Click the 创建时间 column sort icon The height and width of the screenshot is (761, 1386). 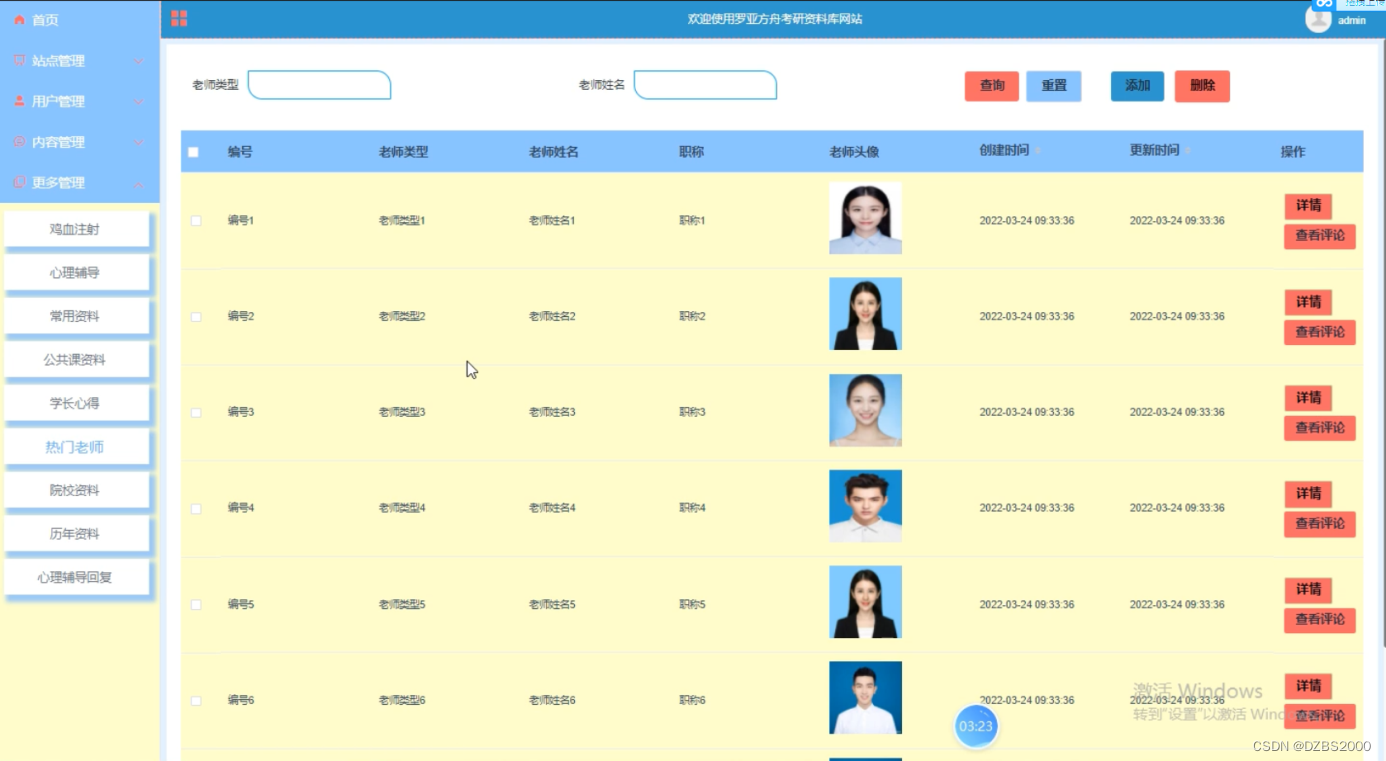(1038, 151)
